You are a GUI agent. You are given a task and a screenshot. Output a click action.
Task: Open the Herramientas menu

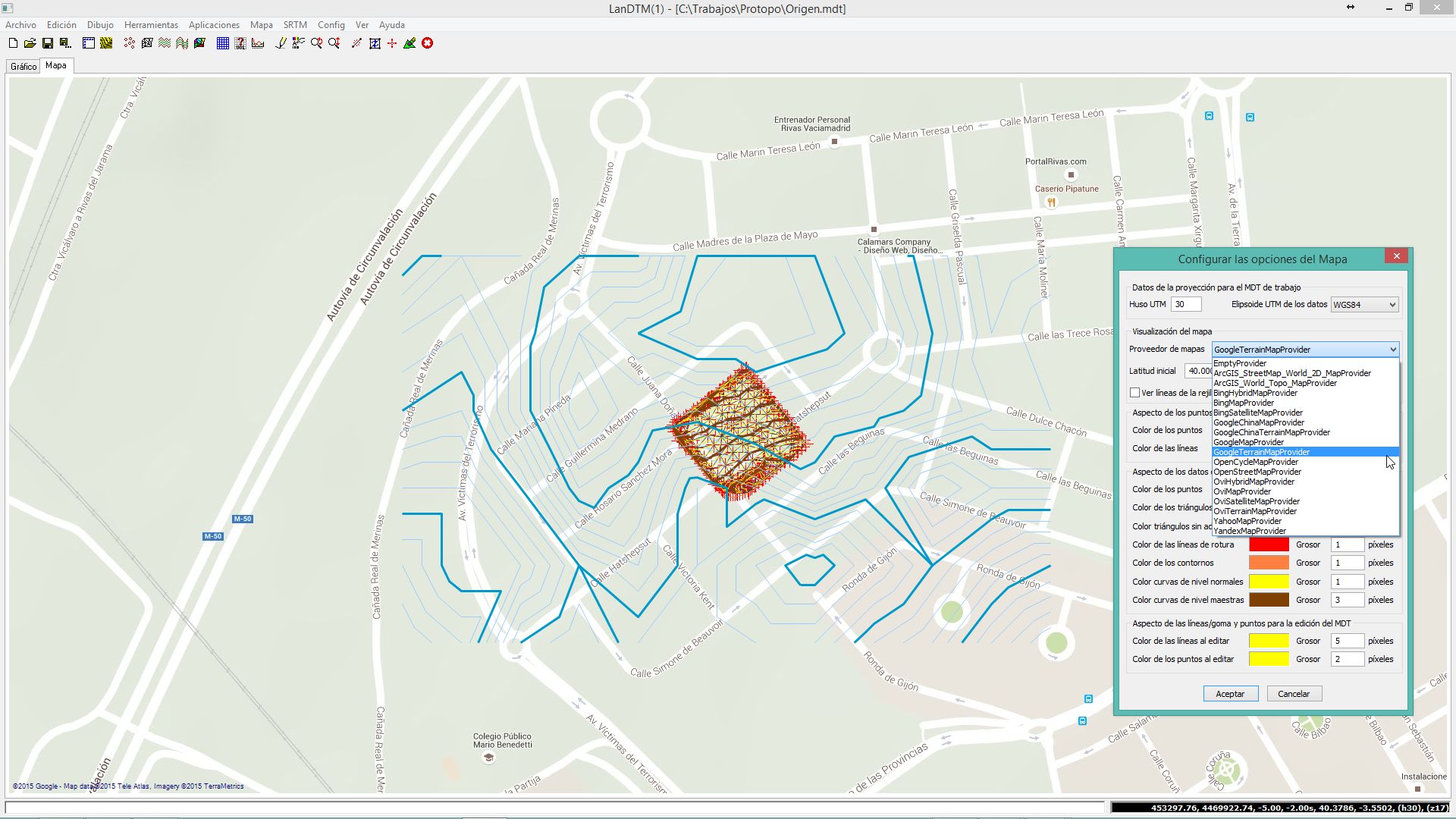tap(151, 25)
